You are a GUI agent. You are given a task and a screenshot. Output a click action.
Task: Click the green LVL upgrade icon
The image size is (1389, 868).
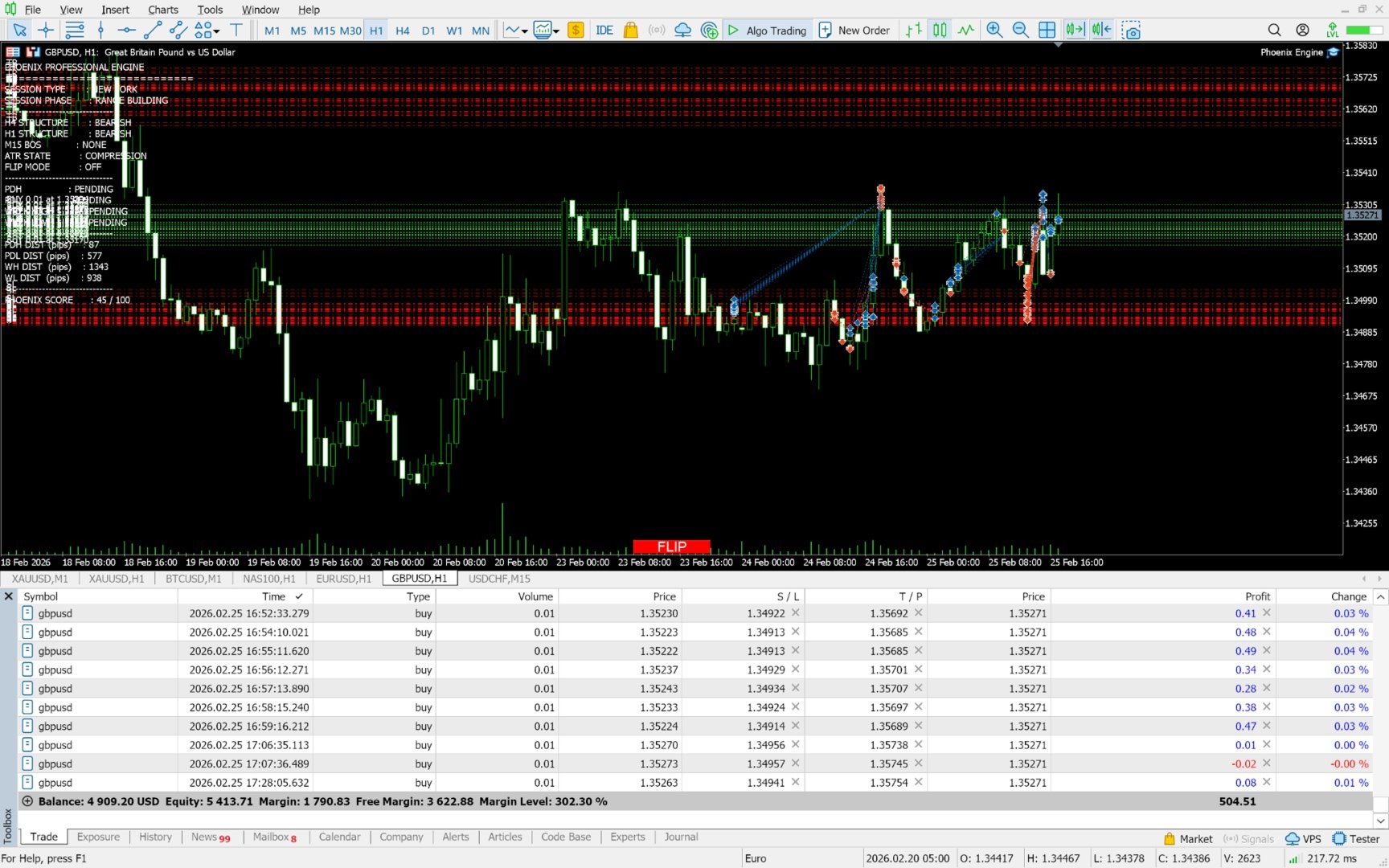coord(1332,31)
